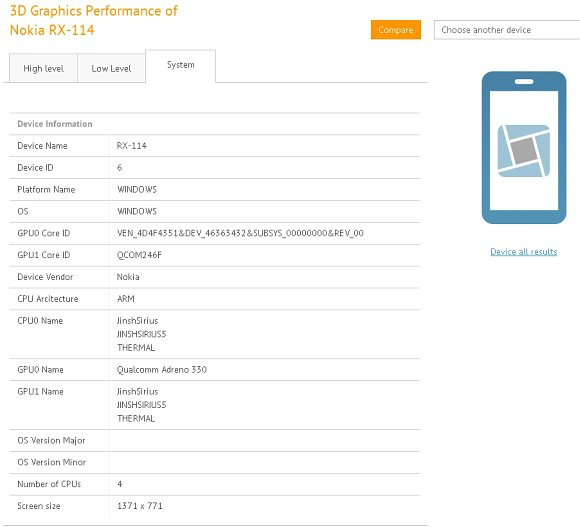Click the GPU0 Name label
Screen dimensions: 580x527
(40, 369)
